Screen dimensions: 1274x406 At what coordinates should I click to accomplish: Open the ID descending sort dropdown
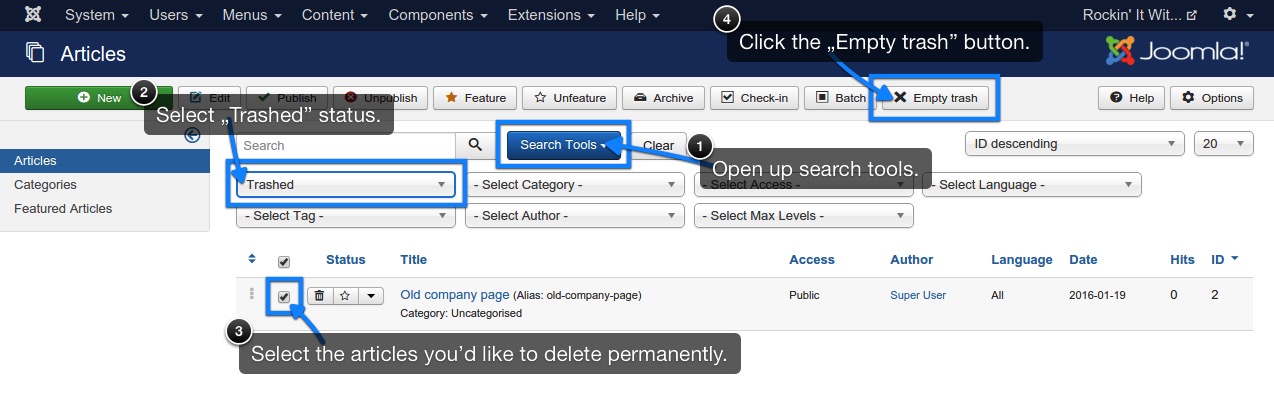(1075, 144)
